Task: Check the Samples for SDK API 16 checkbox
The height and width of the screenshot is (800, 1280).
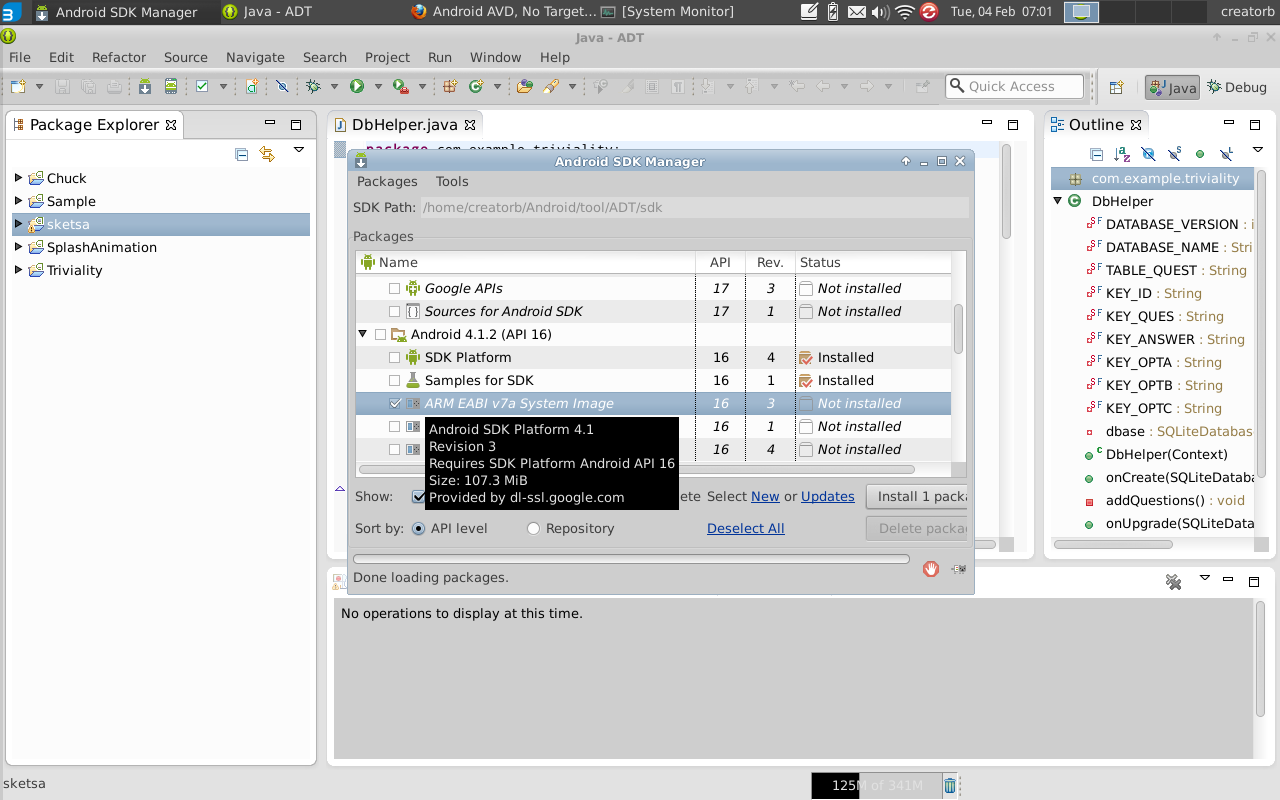Action: point(394,380)
